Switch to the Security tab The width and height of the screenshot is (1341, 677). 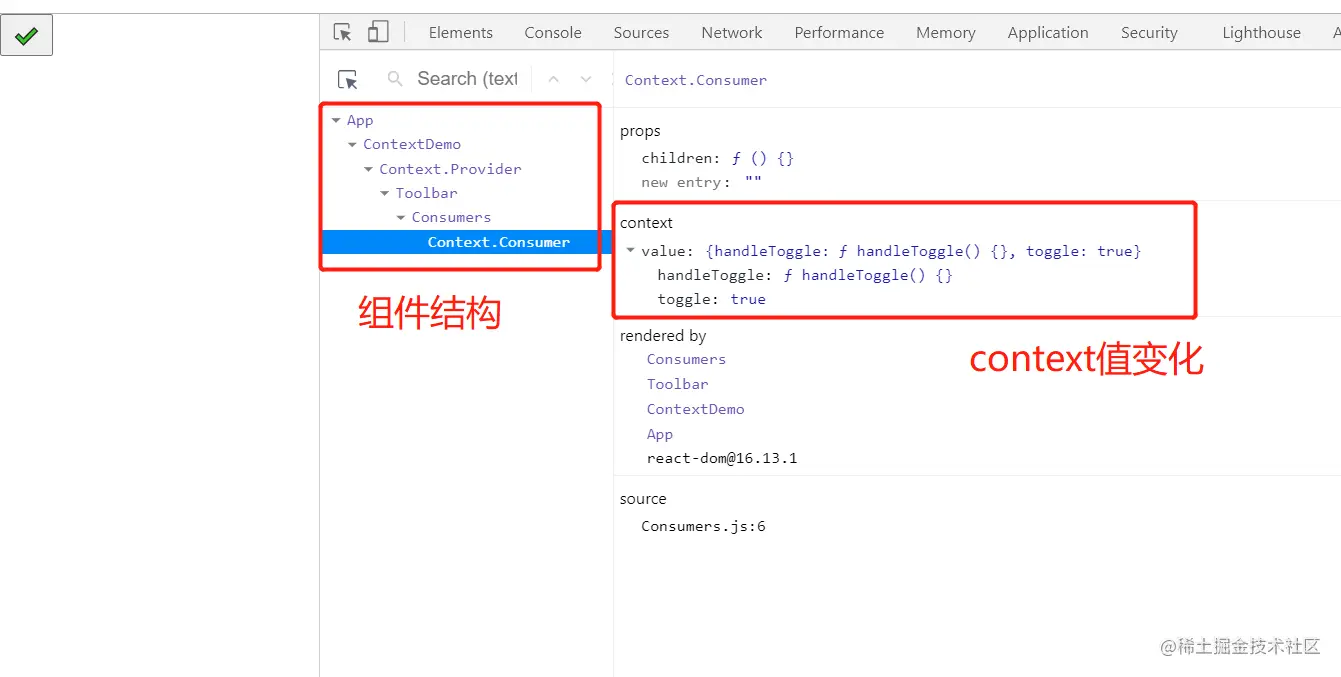click(x=1149, y=33)
